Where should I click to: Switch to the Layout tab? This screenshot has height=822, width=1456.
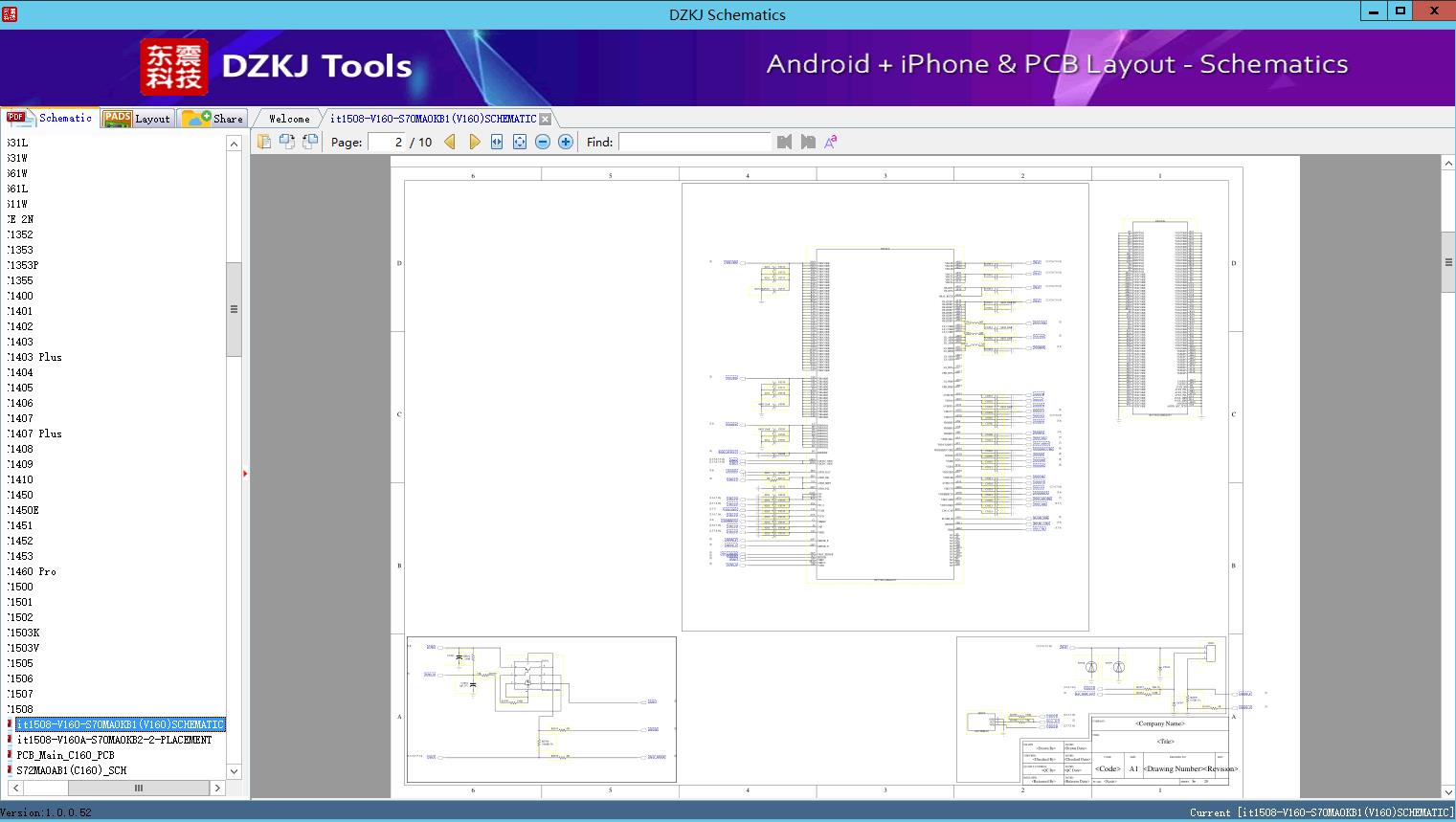pyautogui.click(x=137, y=119)
